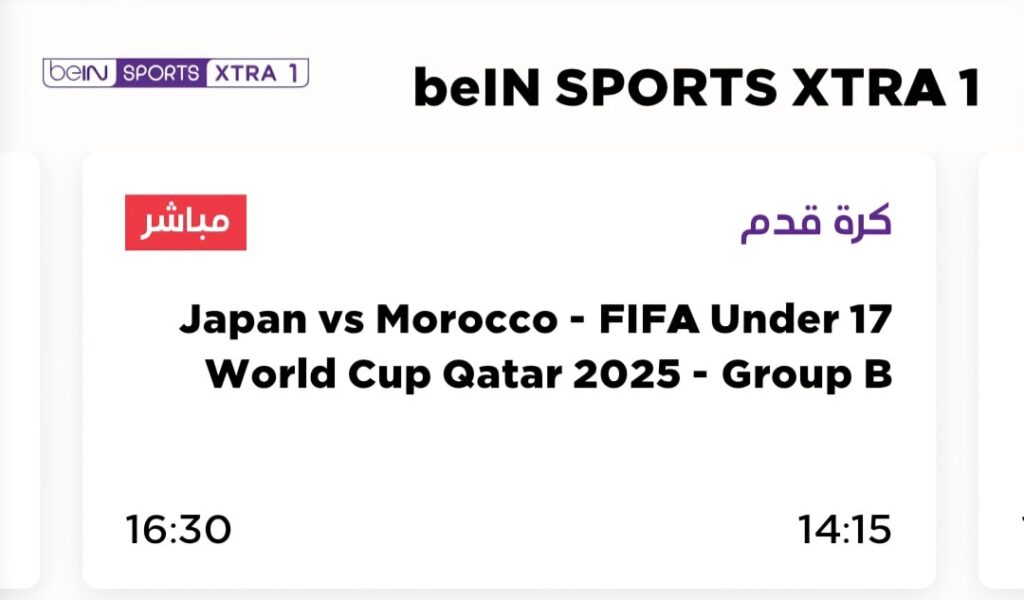Tap SPORTS in the large channel heading

[665, 89]
